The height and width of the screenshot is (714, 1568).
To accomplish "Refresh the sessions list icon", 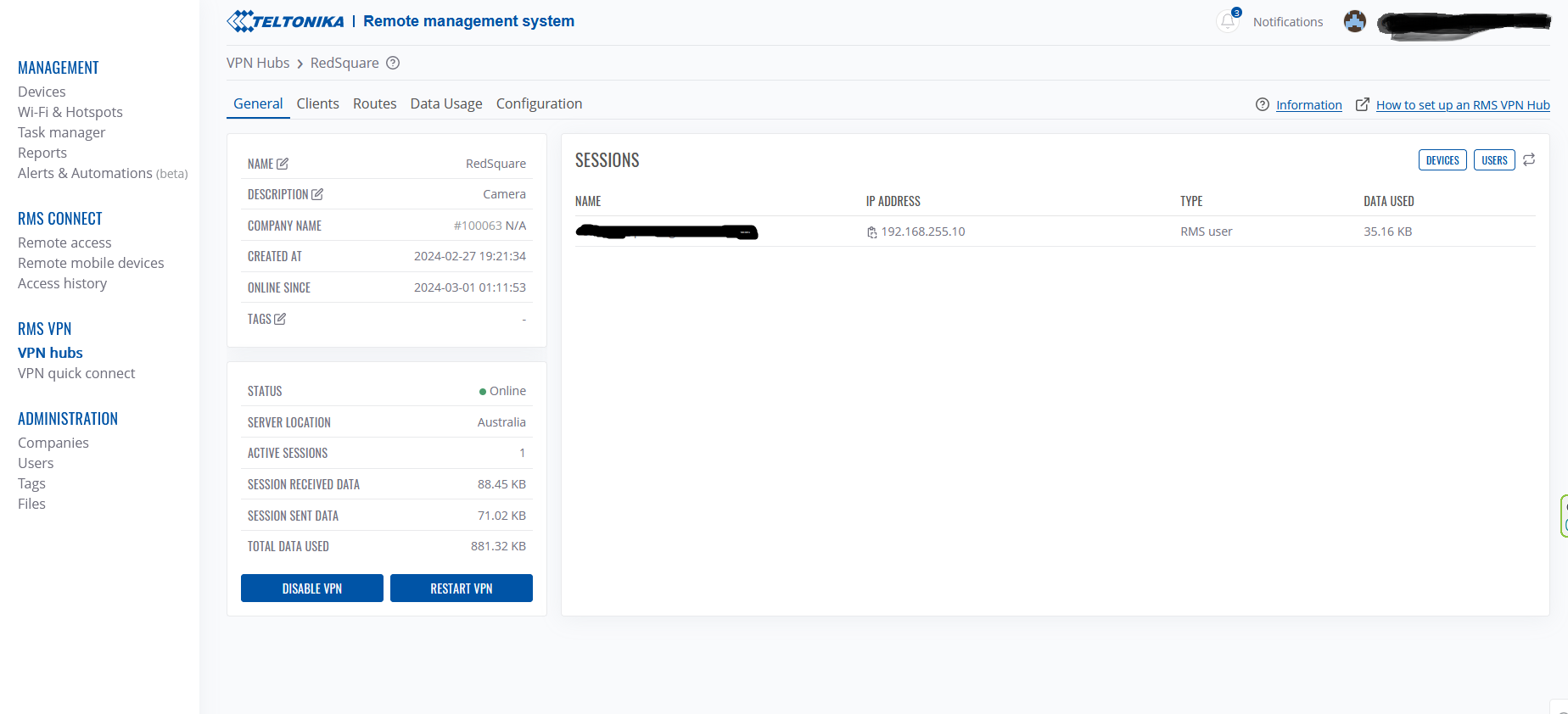I will (x=1529, y=159).
